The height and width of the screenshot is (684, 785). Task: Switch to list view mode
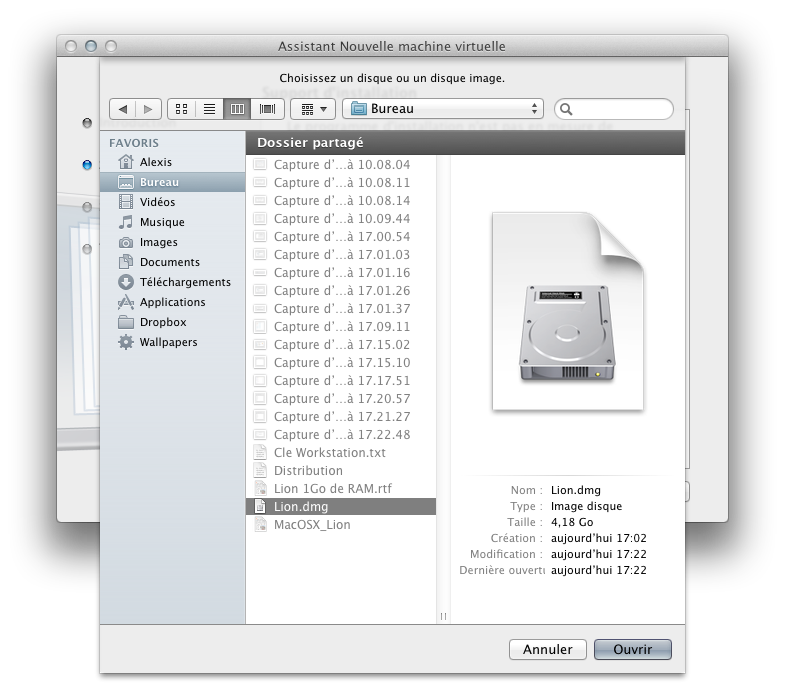tap(210, 109)
